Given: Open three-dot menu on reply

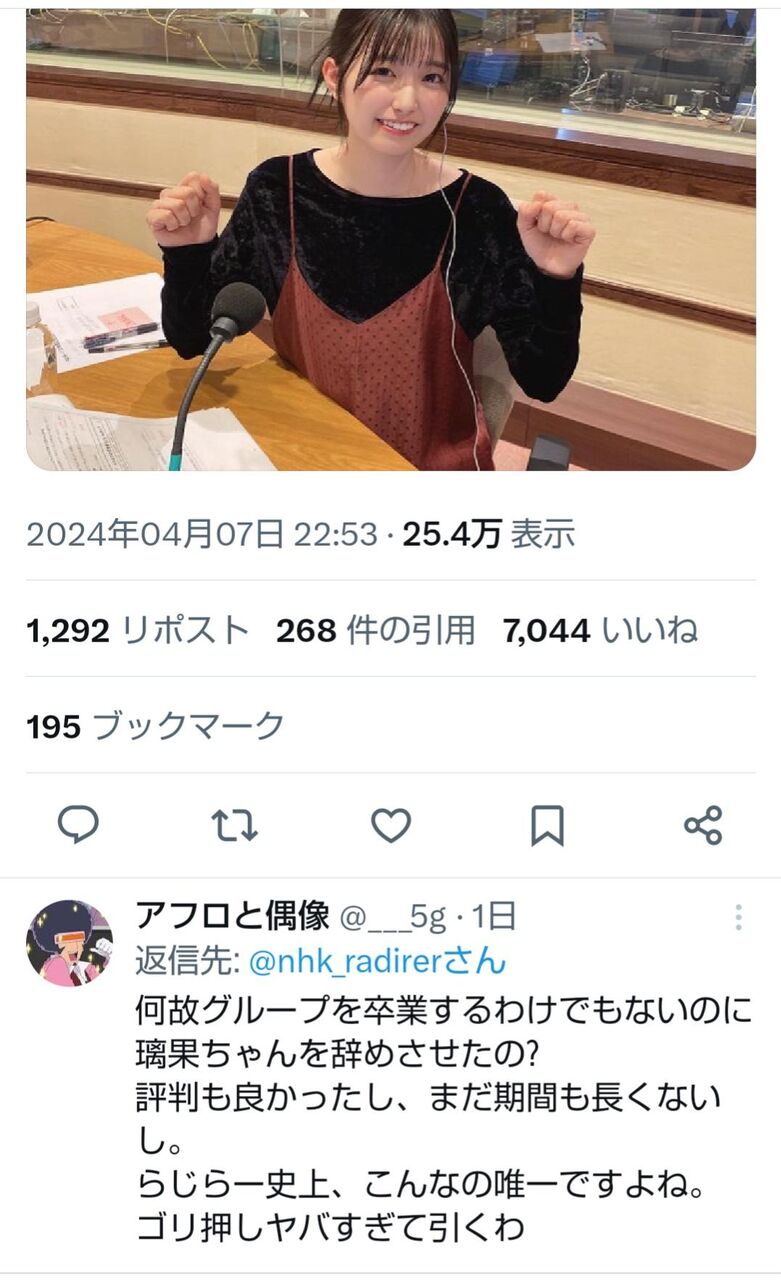Looking at the screenshot, I should coord(738,917).
